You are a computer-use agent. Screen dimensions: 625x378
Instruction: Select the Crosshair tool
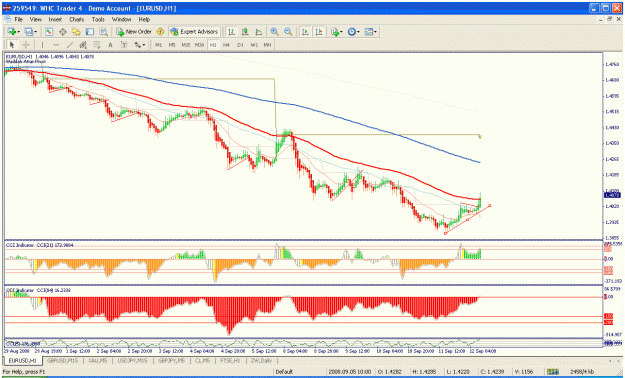(x=26, y=45)
